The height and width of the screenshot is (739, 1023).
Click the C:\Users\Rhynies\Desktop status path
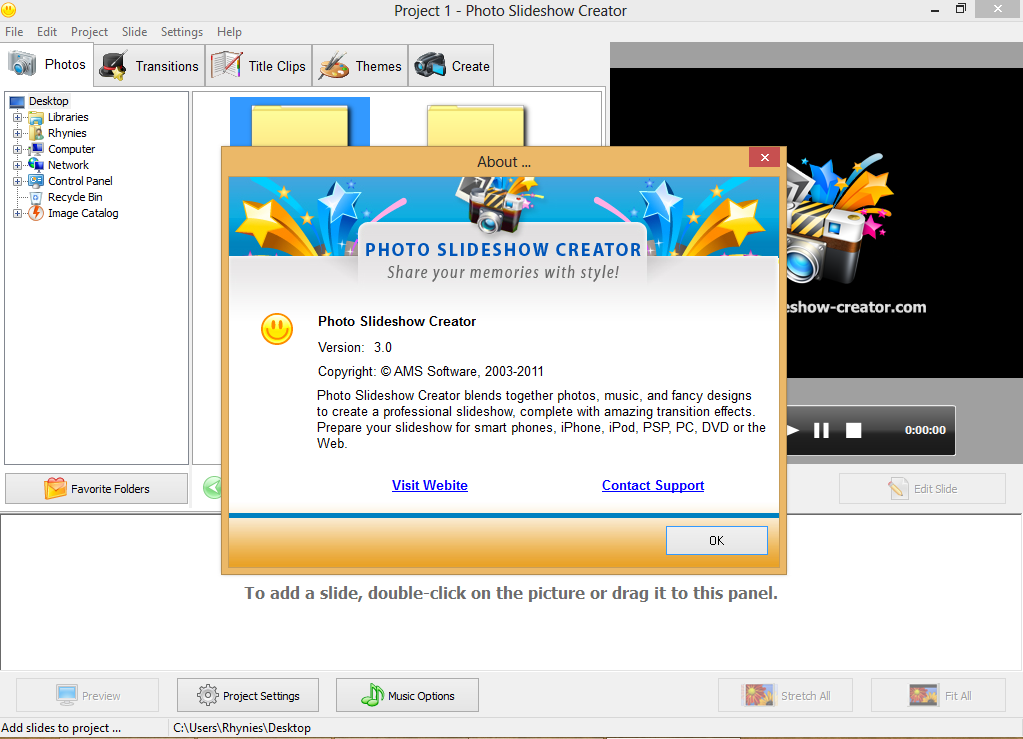(x=242, y=728)
